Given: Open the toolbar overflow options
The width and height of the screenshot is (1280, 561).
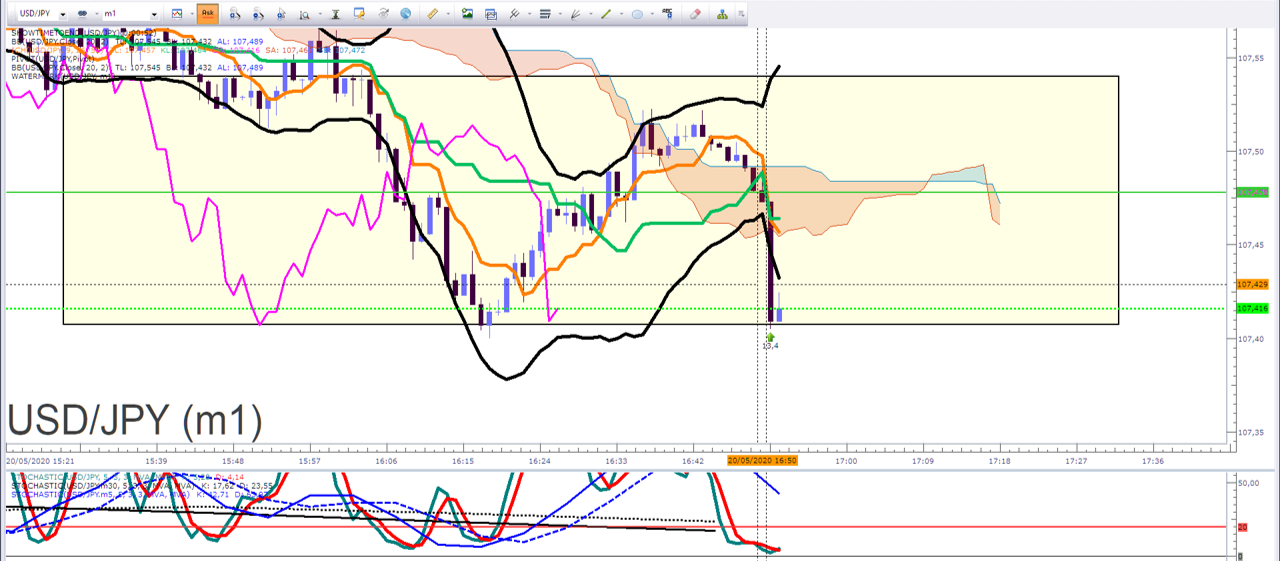Looking at the screenshot, I should (740, 14).
